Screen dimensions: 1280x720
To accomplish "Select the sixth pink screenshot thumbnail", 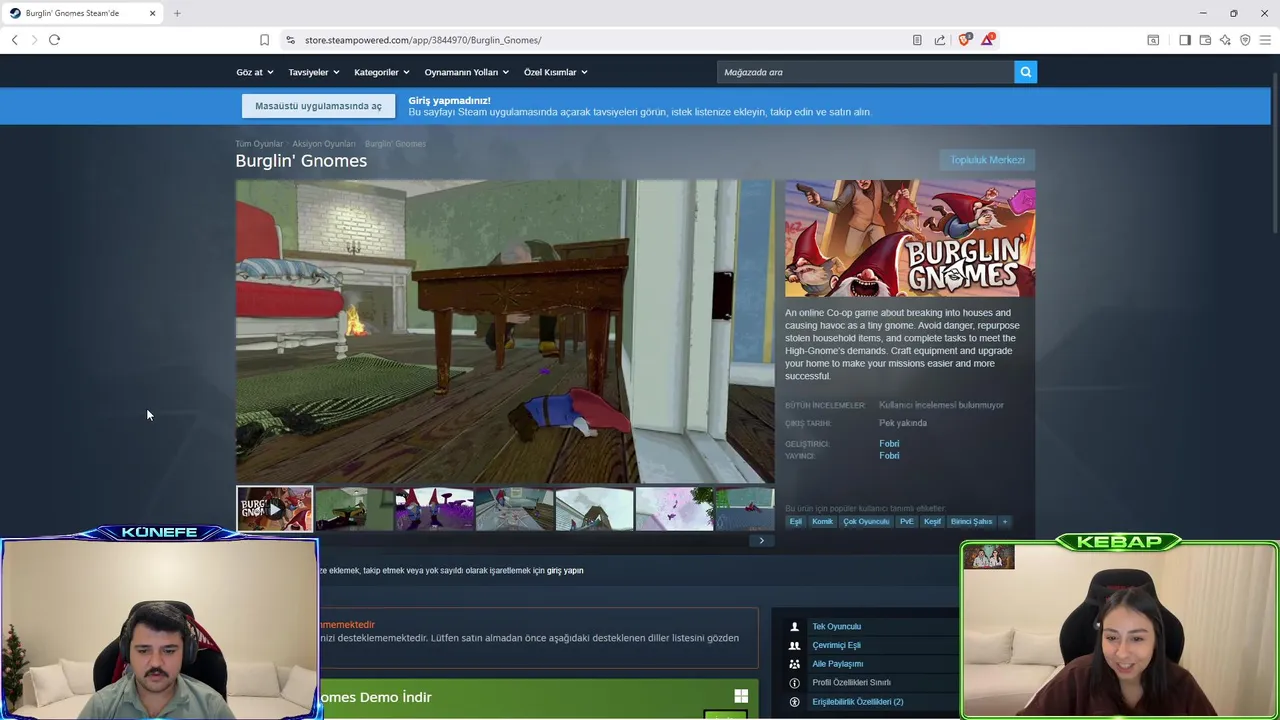I will 674,509.
